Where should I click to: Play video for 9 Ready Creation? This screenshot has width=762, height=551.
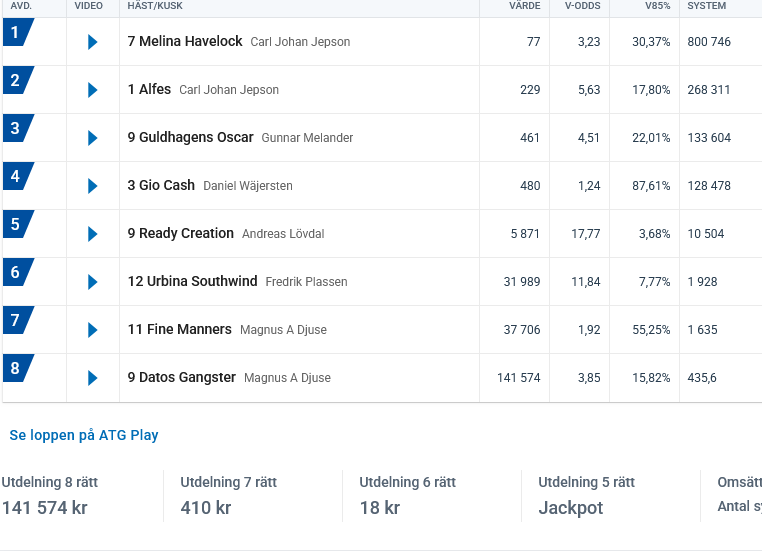coord(93,234)
